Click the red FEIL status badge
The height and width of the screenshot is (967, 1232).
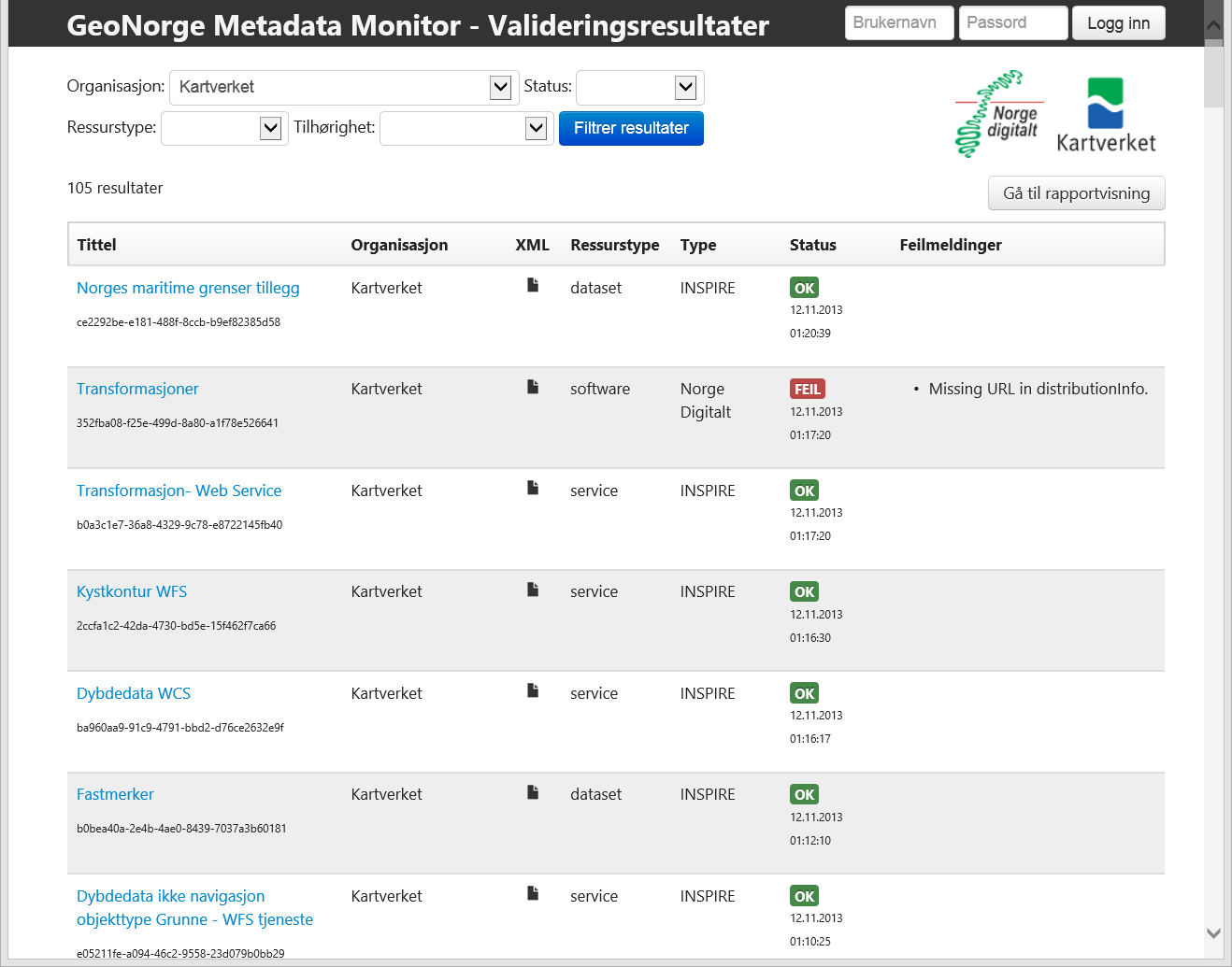[808, 390]
